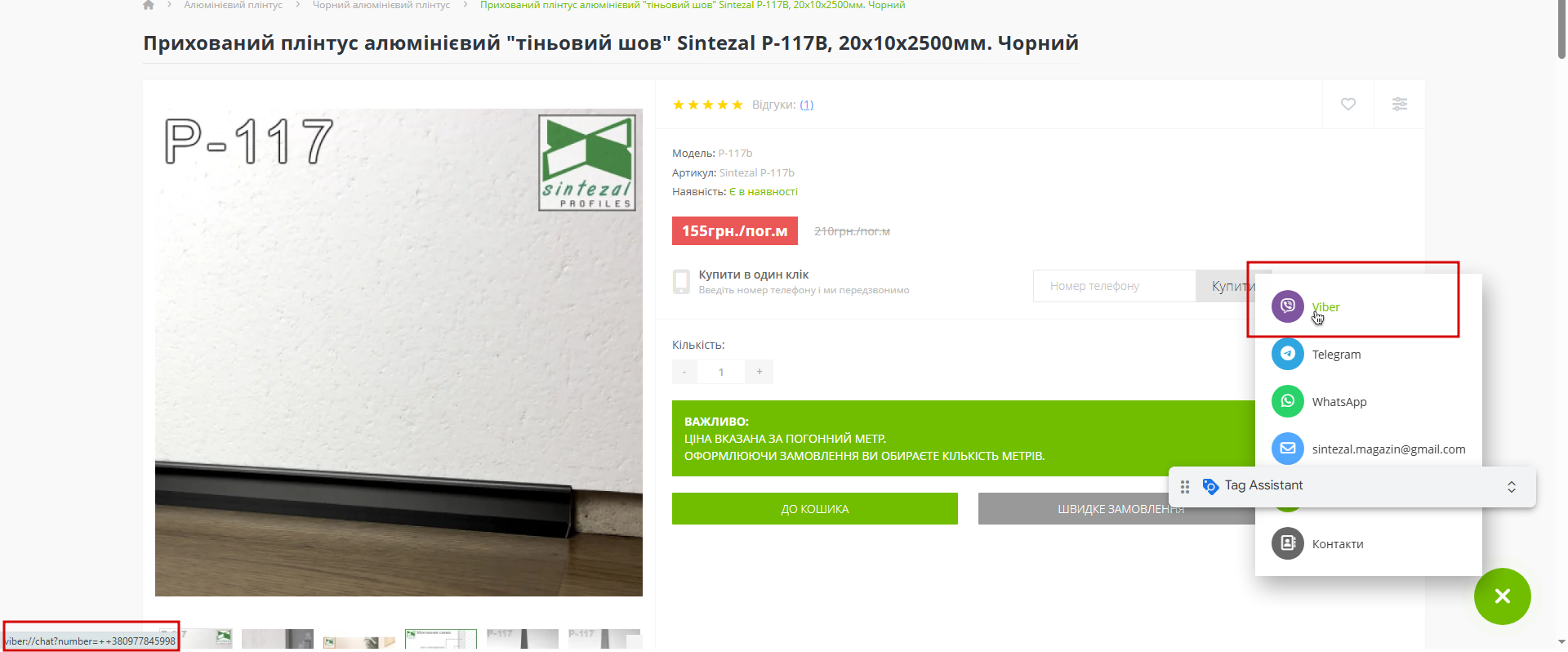Screen dimensions: 1568x652
Task: Click the compare sliders icon
Action: (x=1400, y=104)
